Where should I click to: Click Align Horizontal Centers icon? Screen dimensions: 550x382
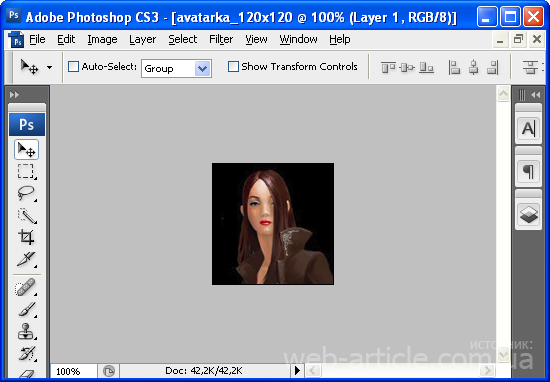pos(474,67)
